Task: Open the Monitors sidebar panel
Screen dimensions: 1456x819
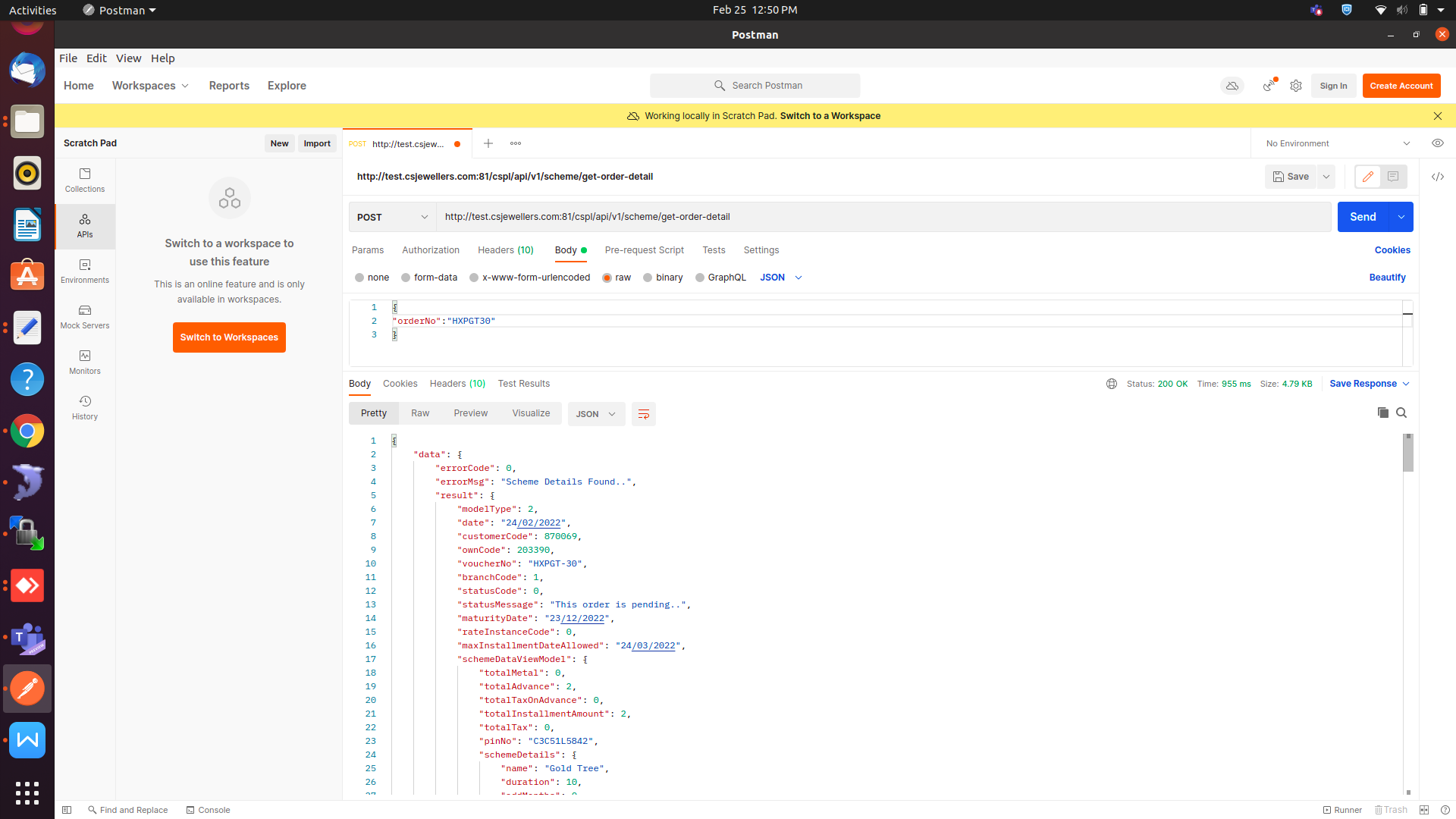Action: [85, 362]
